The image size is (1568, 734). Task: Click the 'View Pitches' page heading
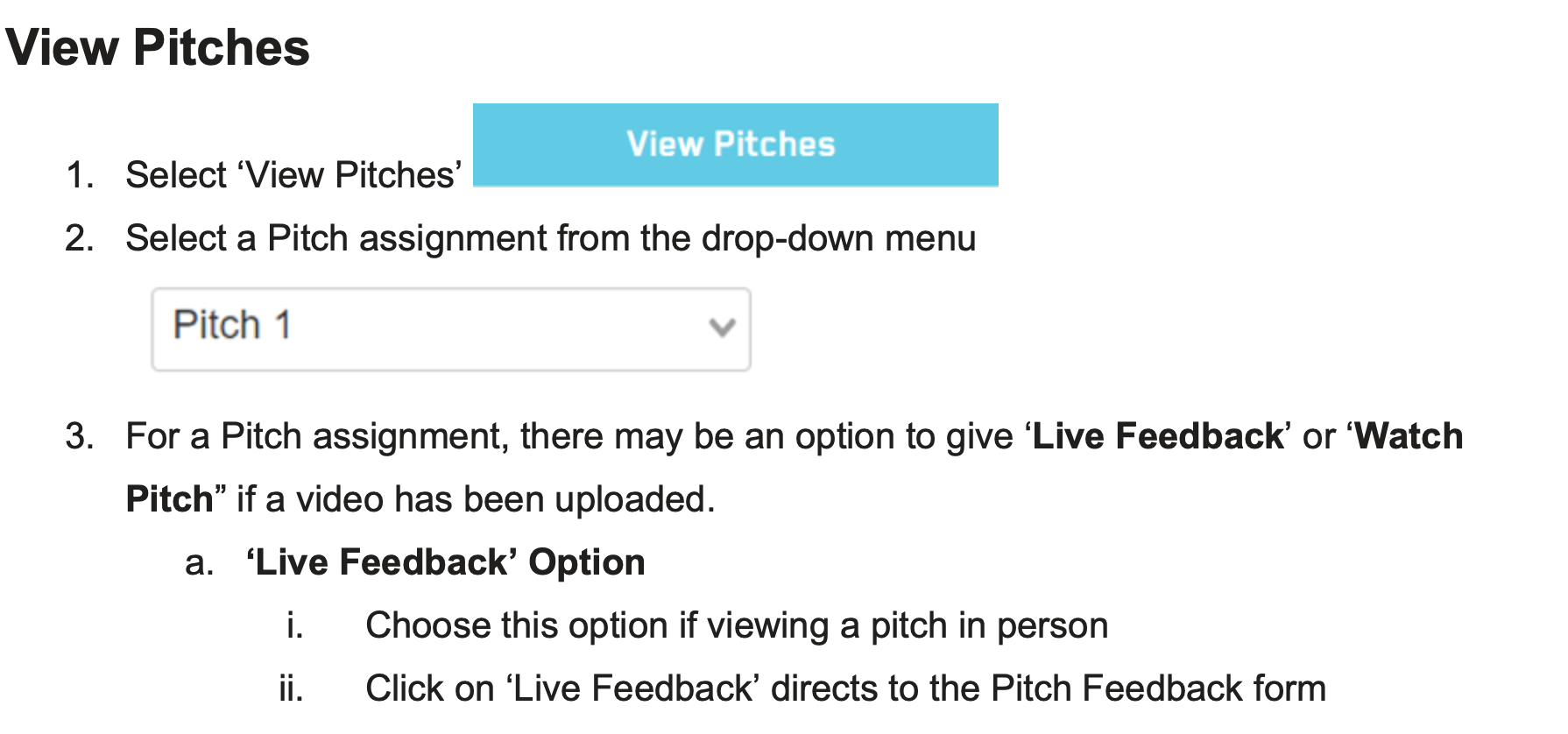click(158, 47)
